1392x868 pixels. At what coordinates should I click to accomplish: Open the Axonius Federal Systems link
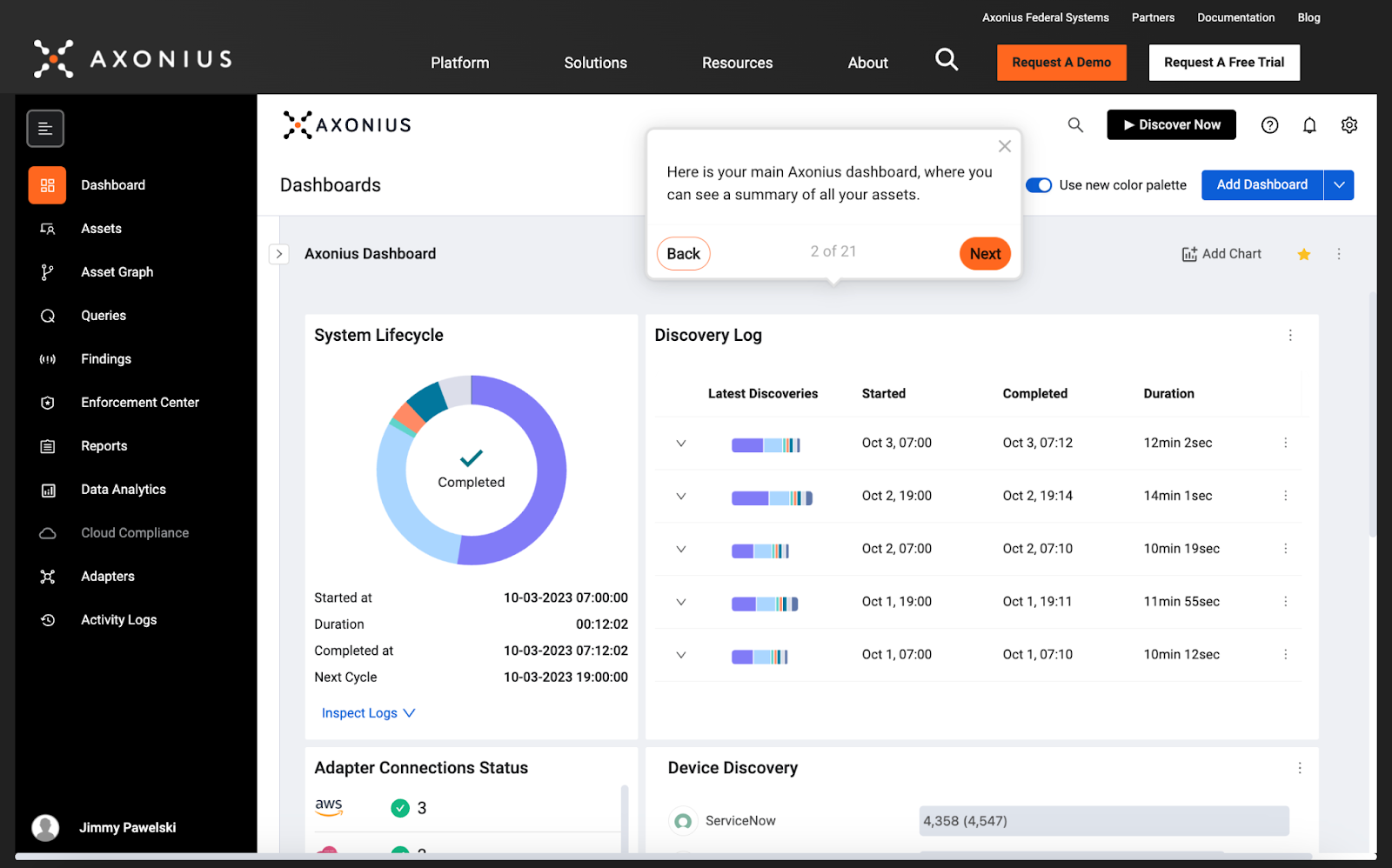click(x=1046, y=17)
